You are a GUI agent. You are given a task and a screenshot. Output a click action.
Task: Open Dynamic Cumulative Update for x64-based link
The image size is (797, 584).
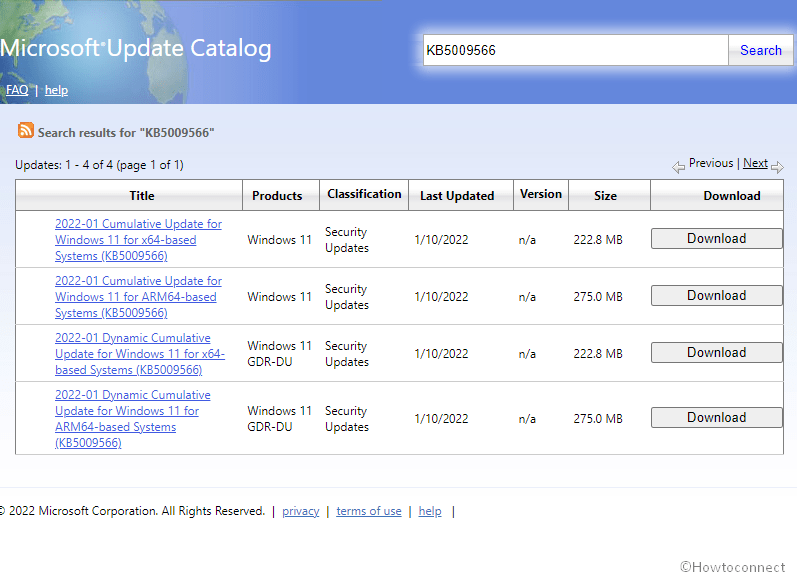[x=138, y=354]
